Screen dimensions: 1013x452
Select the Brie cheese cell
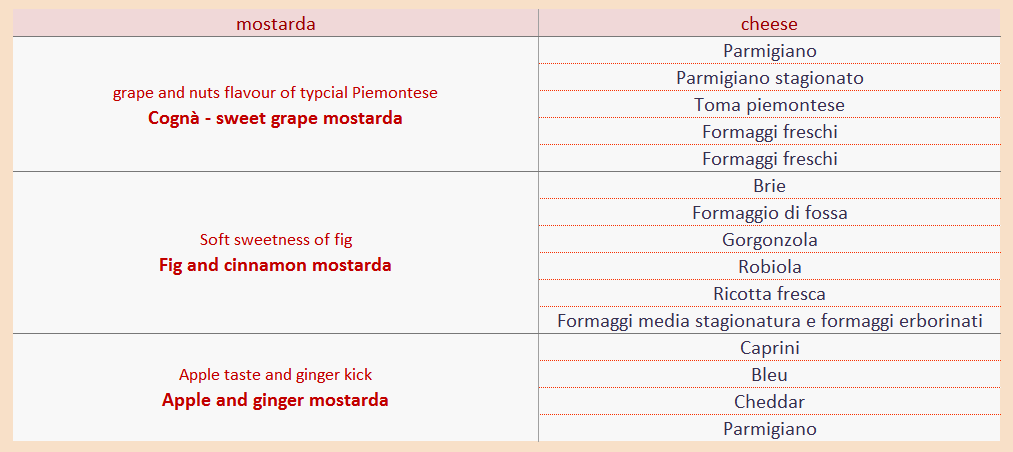pos(769,186)
